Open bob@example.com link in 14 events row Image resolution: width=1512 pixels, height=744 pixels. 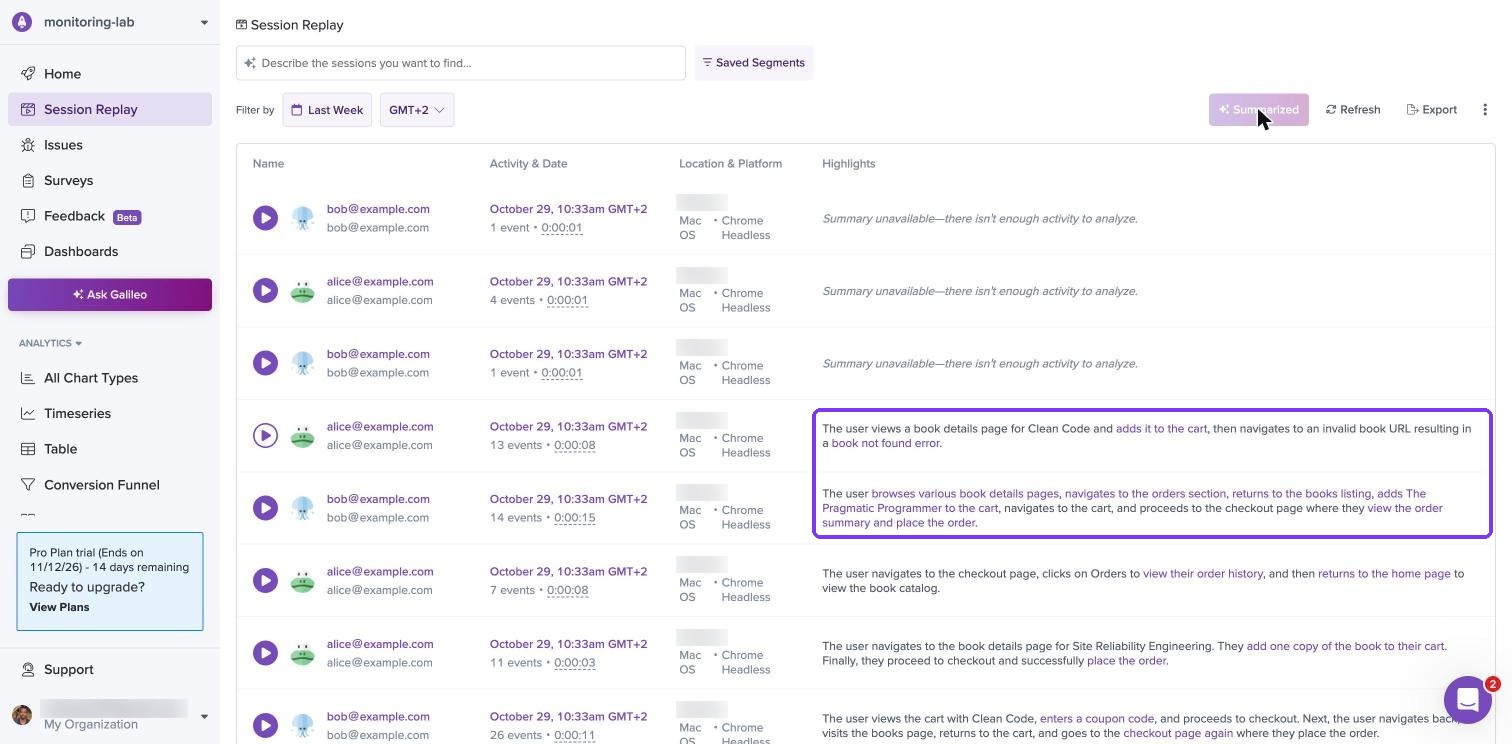(378, 499)
